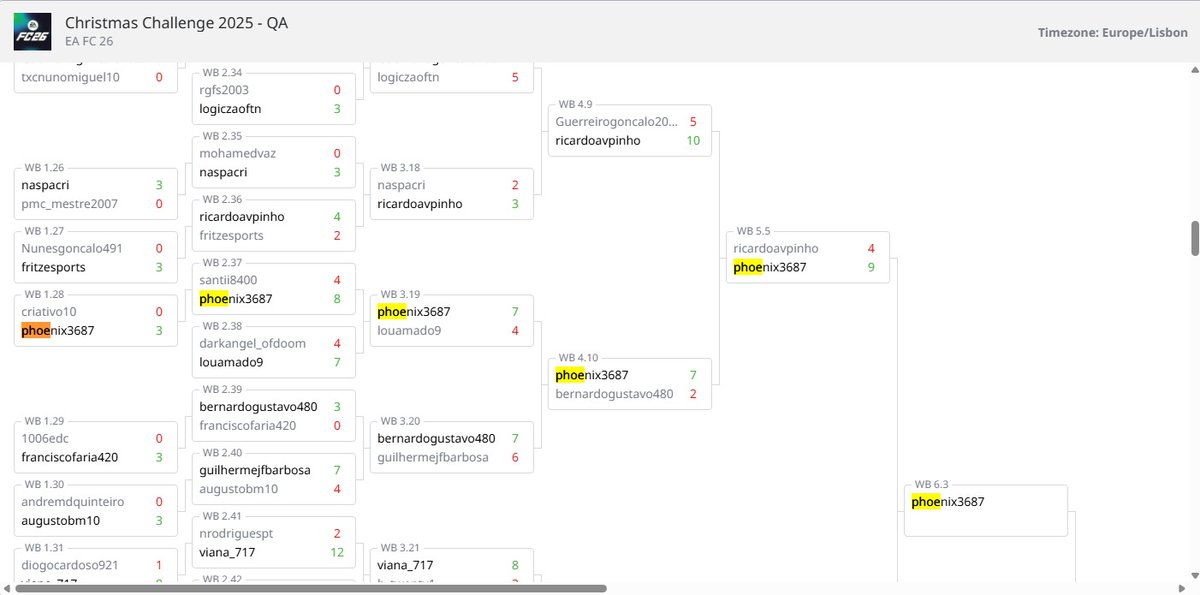Click the EA FC 26 subtitle
This screenshot has width=1200, height=595.
click(x=89, y=41)
